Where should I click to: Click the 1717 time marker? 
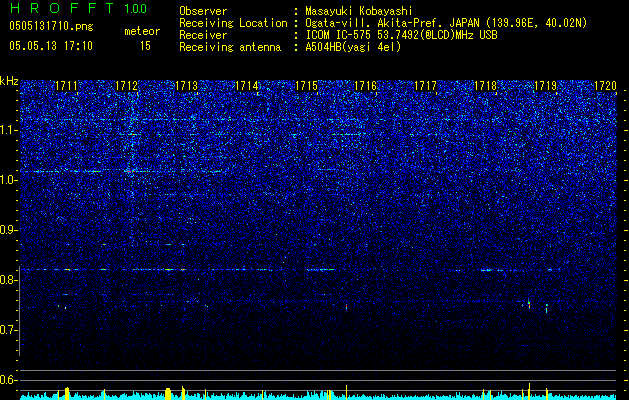pyautogui.click(x=425, y=86)
